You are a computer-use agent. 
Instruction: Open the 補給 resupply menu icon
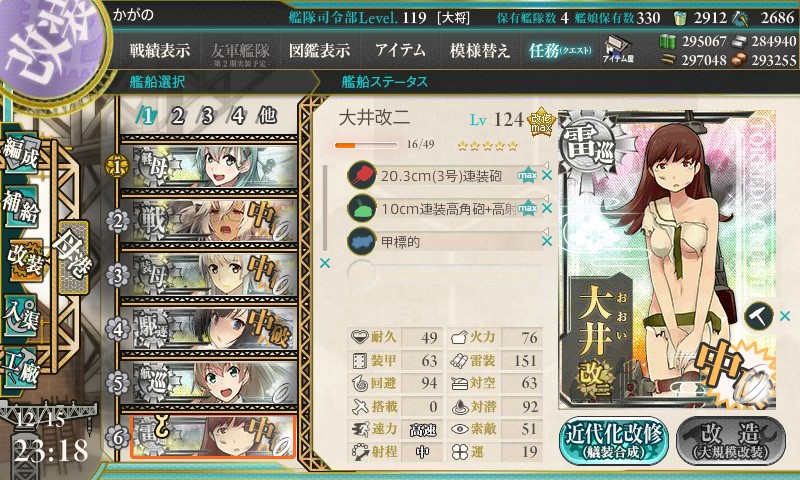pyautogui.click(x=21, y=207)
